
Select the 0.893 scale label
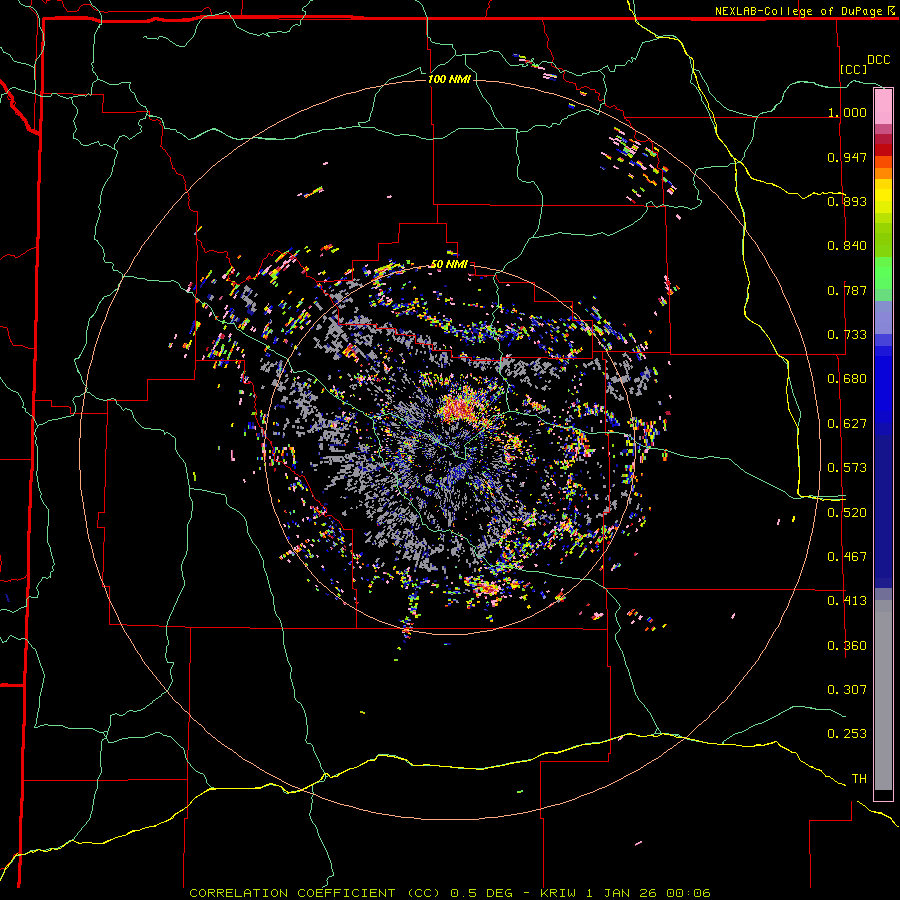(x=847, y=201)
